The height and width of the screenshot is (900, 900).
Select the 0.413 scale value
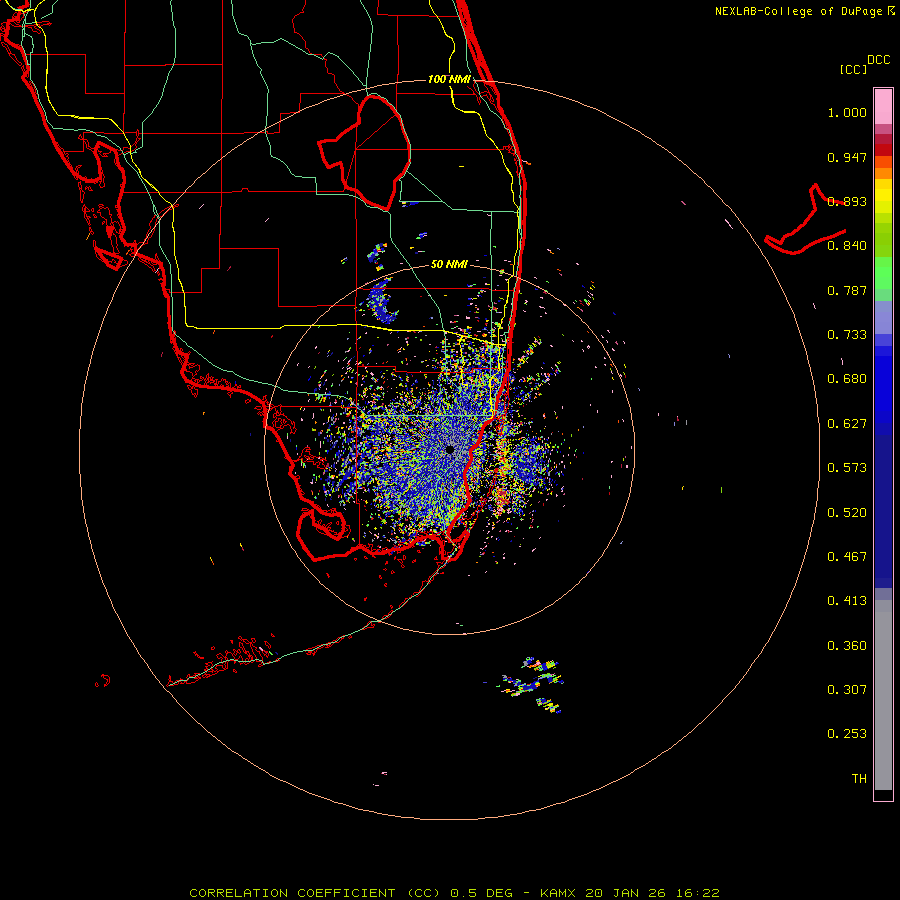pos(847,601)
